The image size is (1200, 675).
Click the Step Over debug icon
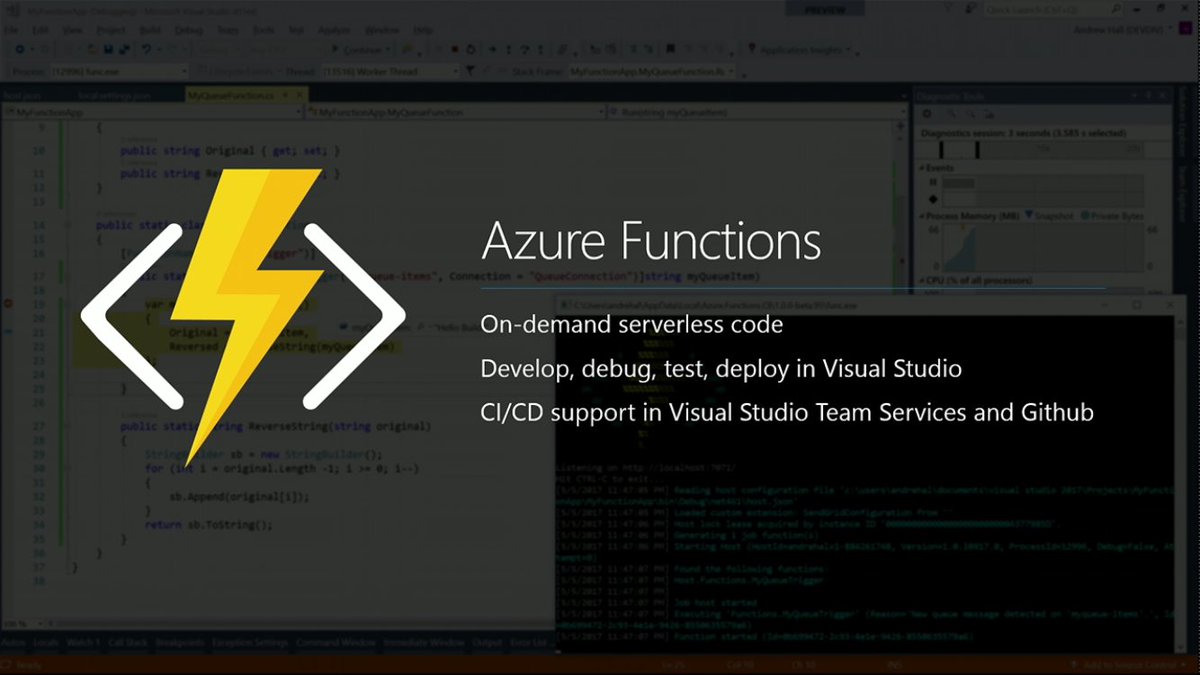[526, 49]
